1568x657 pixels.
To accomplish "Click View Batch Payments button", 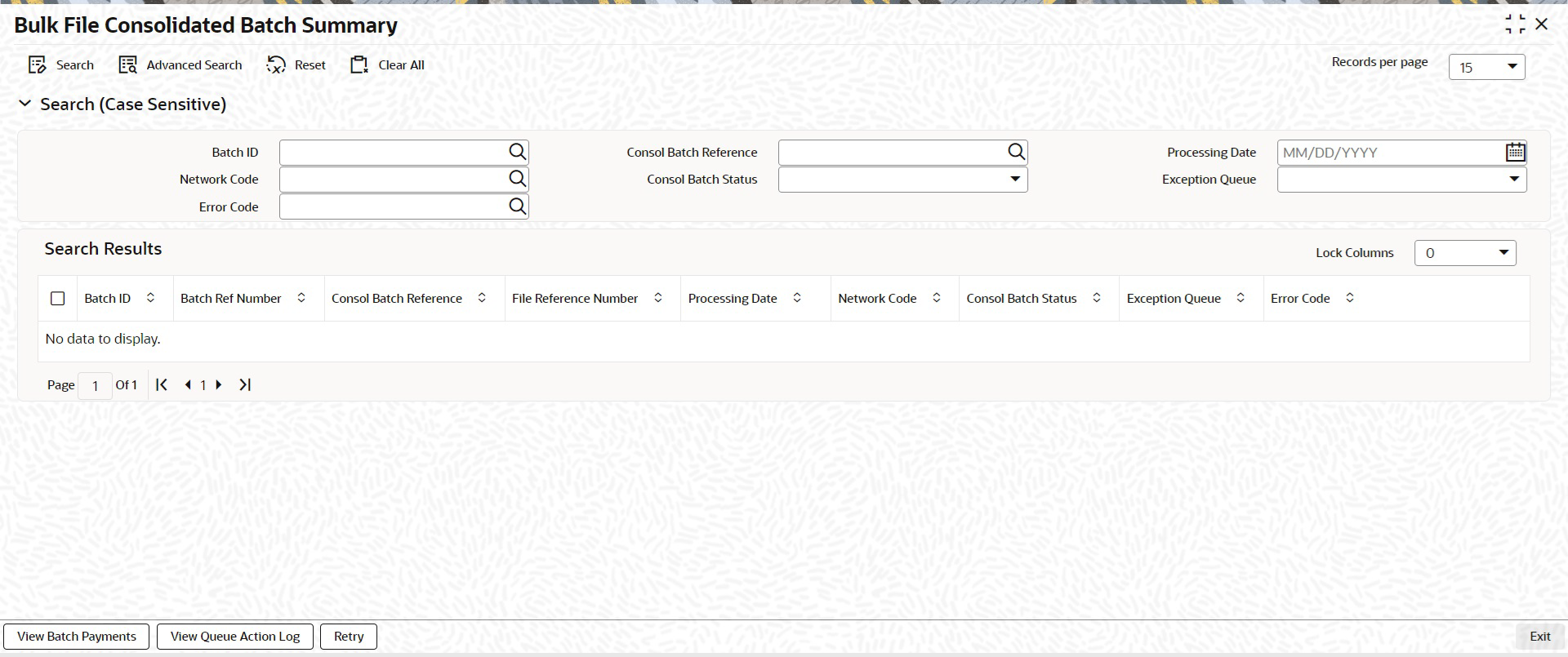I will point(77,637).
